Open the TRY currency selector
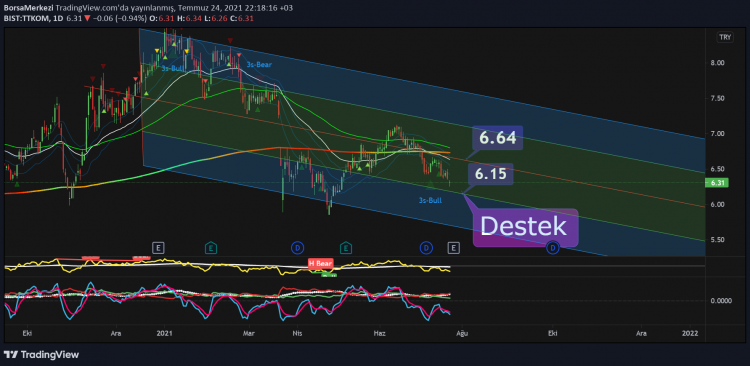The height and width of the screenshot is (366, 750). click(725, 37)
